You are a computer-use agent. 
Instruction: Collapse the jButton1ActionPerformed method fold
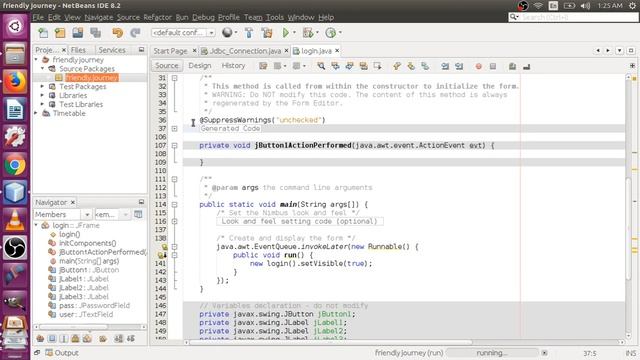[x=174, y=145]
